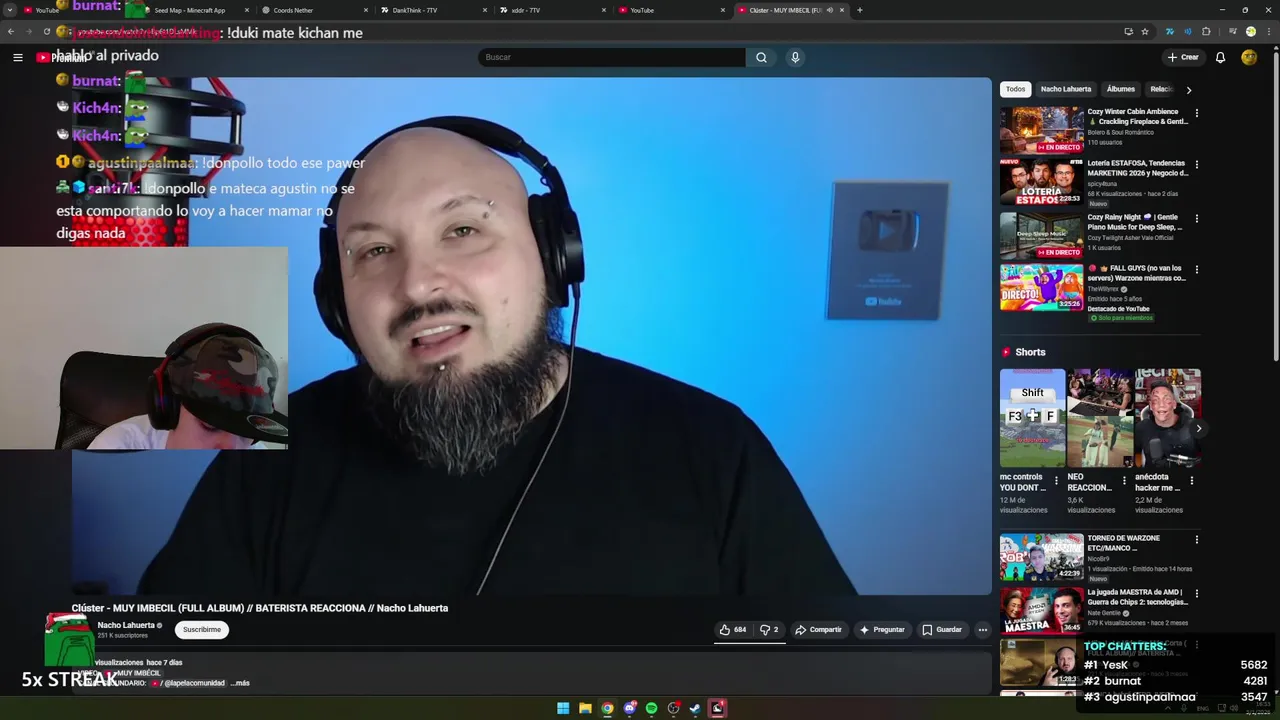Open options for Lotería ESTAFOSA video

click(x=1196, y=164)
